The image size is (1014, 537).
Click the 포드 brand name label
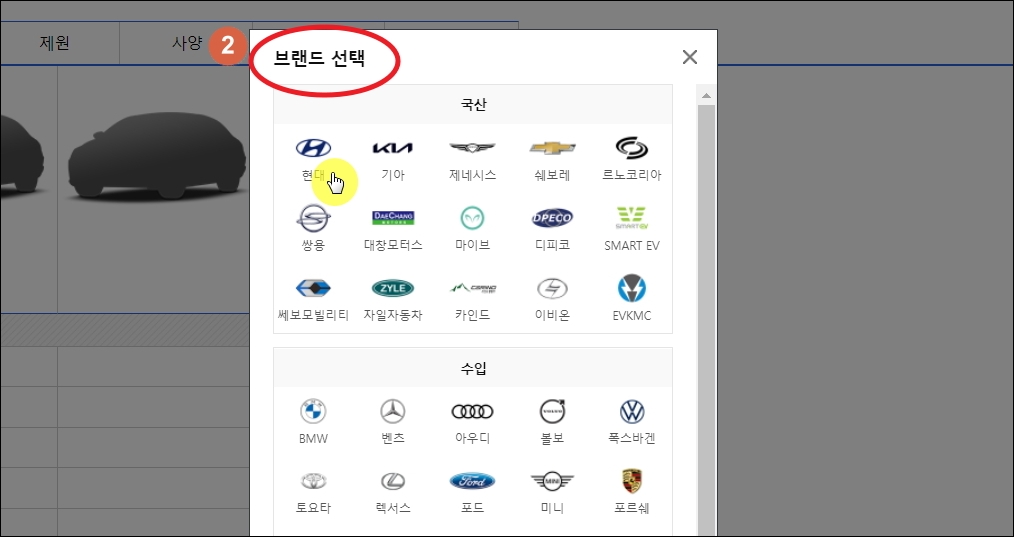(x=472, y=508)
